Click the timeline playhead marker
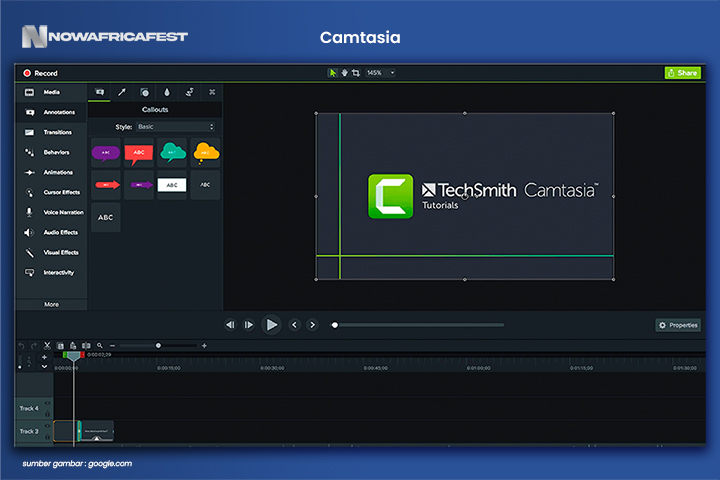This screenshot has height=480, width=720. click(x=73, y=356)
